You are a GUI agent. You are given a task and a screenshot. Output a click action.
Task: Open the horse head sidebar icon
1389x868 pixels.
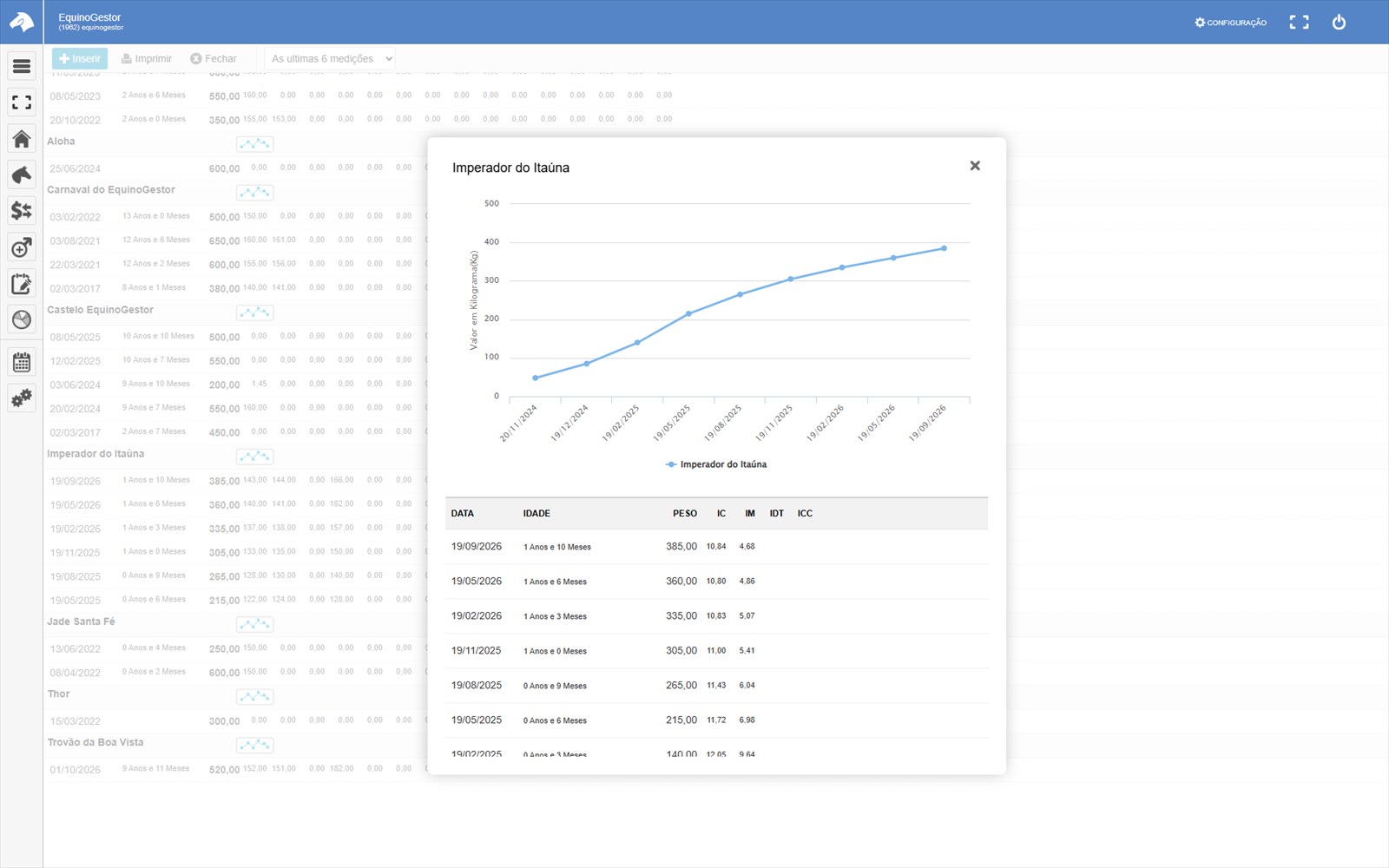22,174
